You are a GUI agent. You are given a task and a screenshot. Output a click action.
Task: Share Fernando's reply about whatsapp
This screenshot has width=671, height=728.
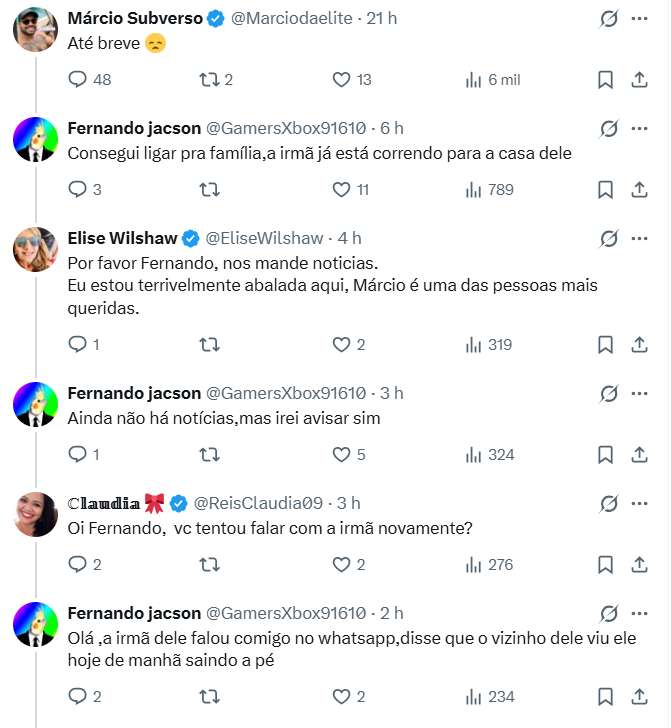click(x=640, y=697)
